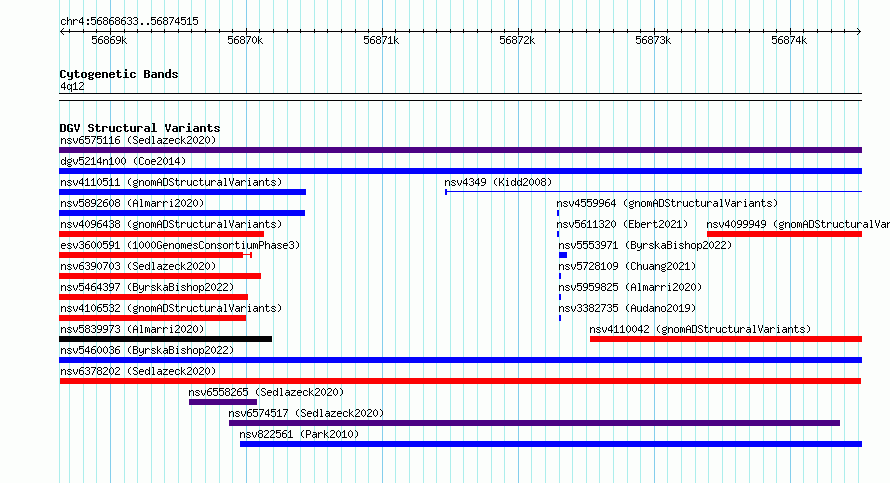Click the 56870k ruler mark
This screenshot has height=483, width=890.
pyautogui.click(x=245, y=40)
